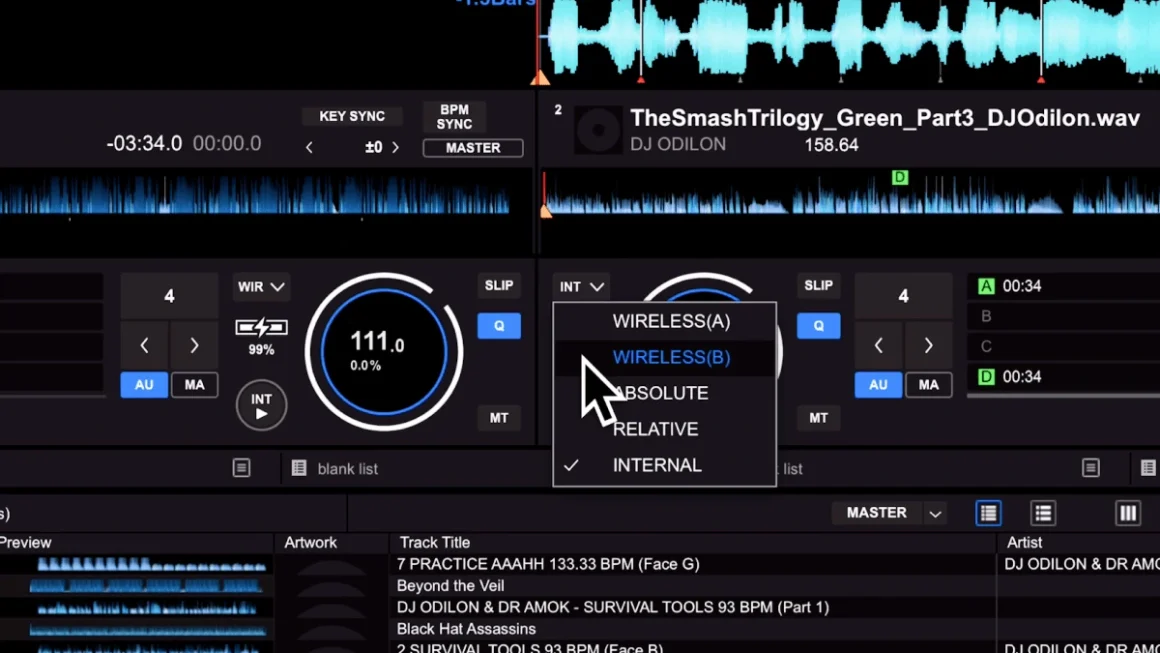Click remaining time -03:34.0 display
Screen dimensions: 1160x653
(x=144, y=143)
